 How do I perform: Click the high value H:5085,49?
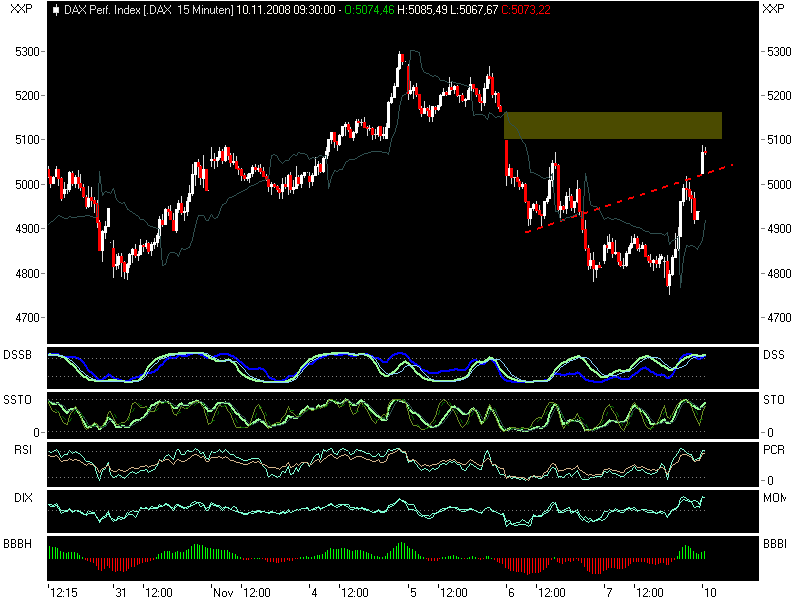[x=422, y=10]
